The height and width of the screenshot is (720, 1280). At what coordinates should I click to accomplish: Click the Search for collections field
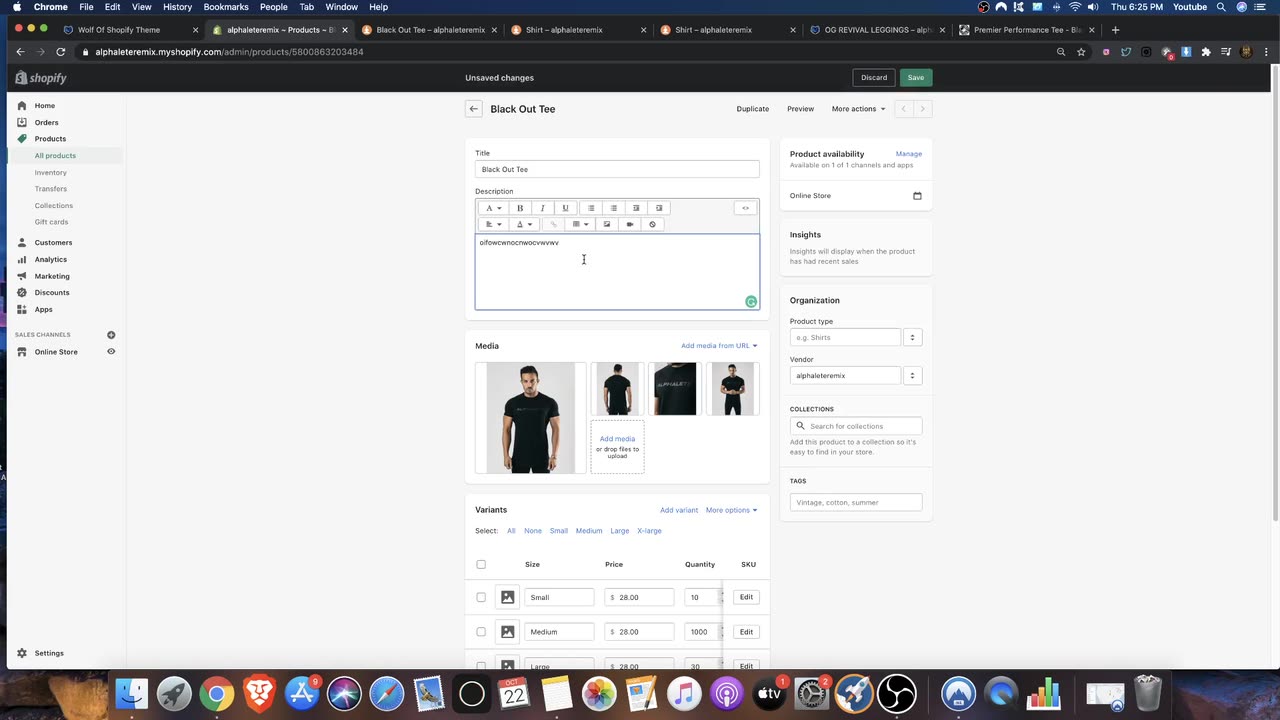click(x=856, y=426)
